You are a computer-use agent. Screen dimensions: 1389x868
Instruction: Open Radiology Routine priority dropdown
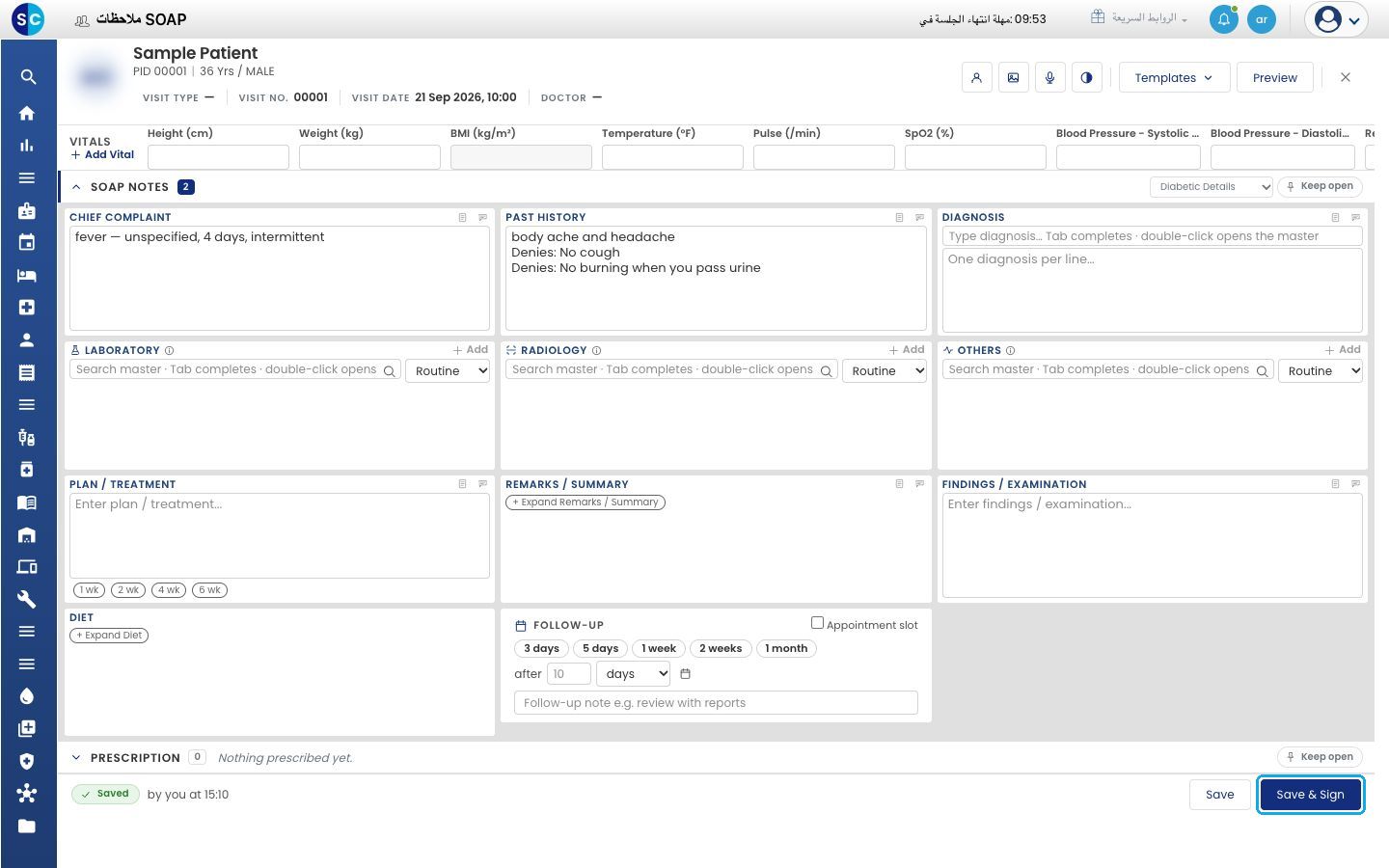pos(885,371)
